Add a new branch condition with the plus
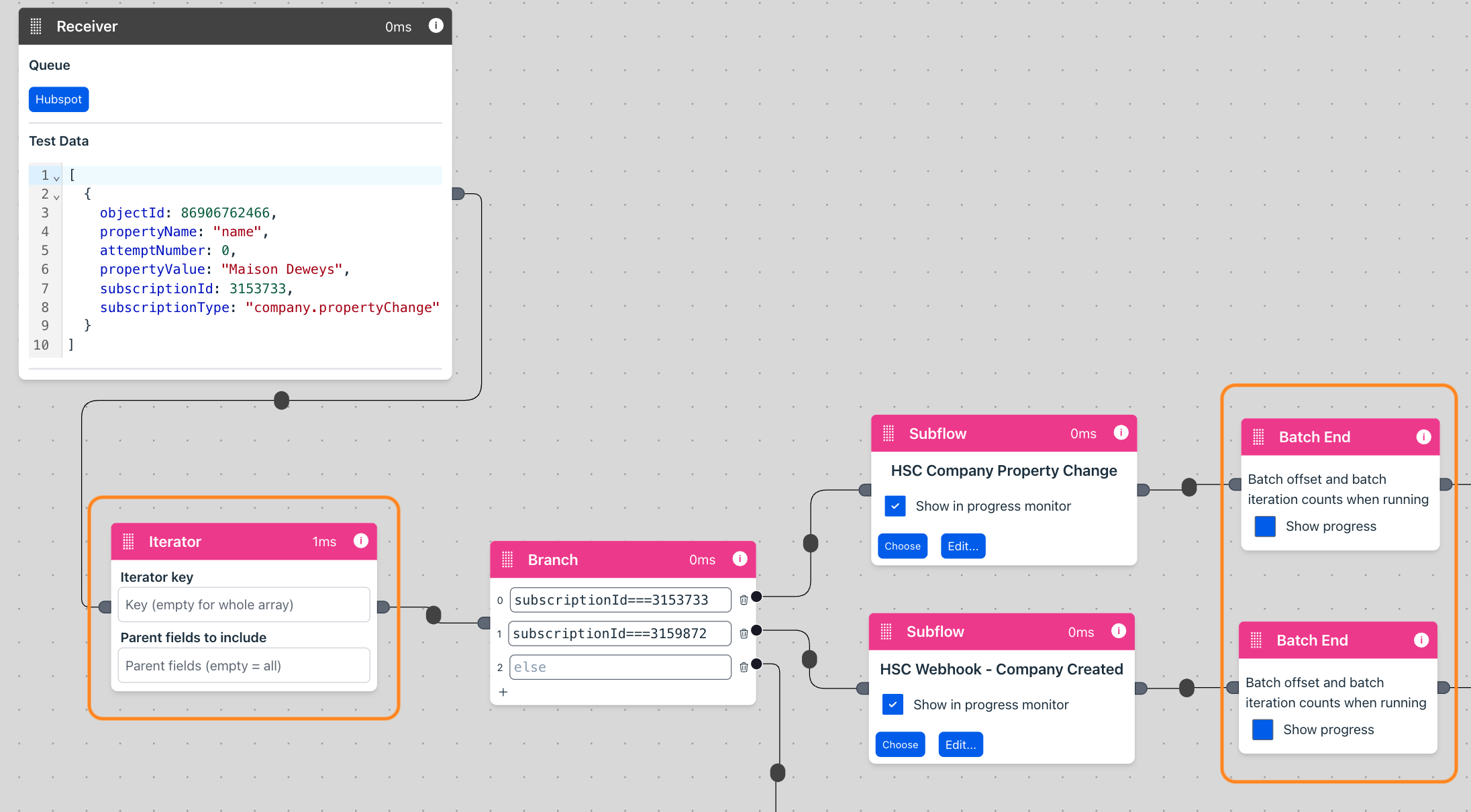This screenshot has width=1471, height=812. coord(503,692)
